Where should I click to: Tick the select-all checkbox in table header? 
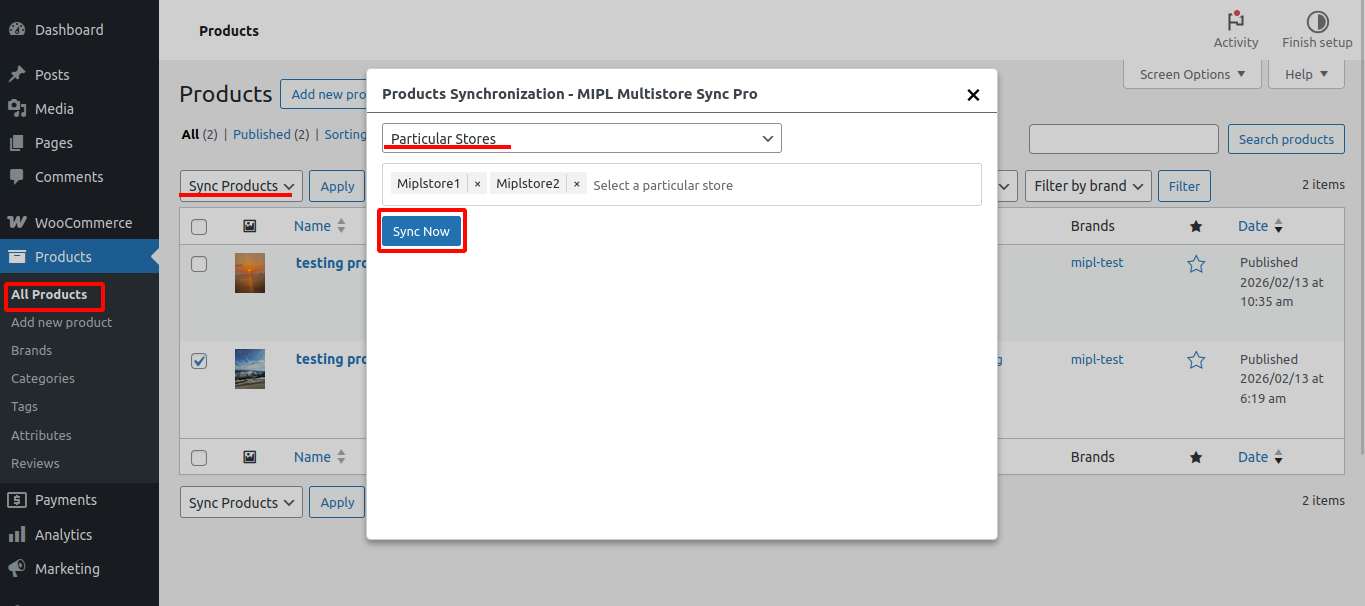pos(199,227)
